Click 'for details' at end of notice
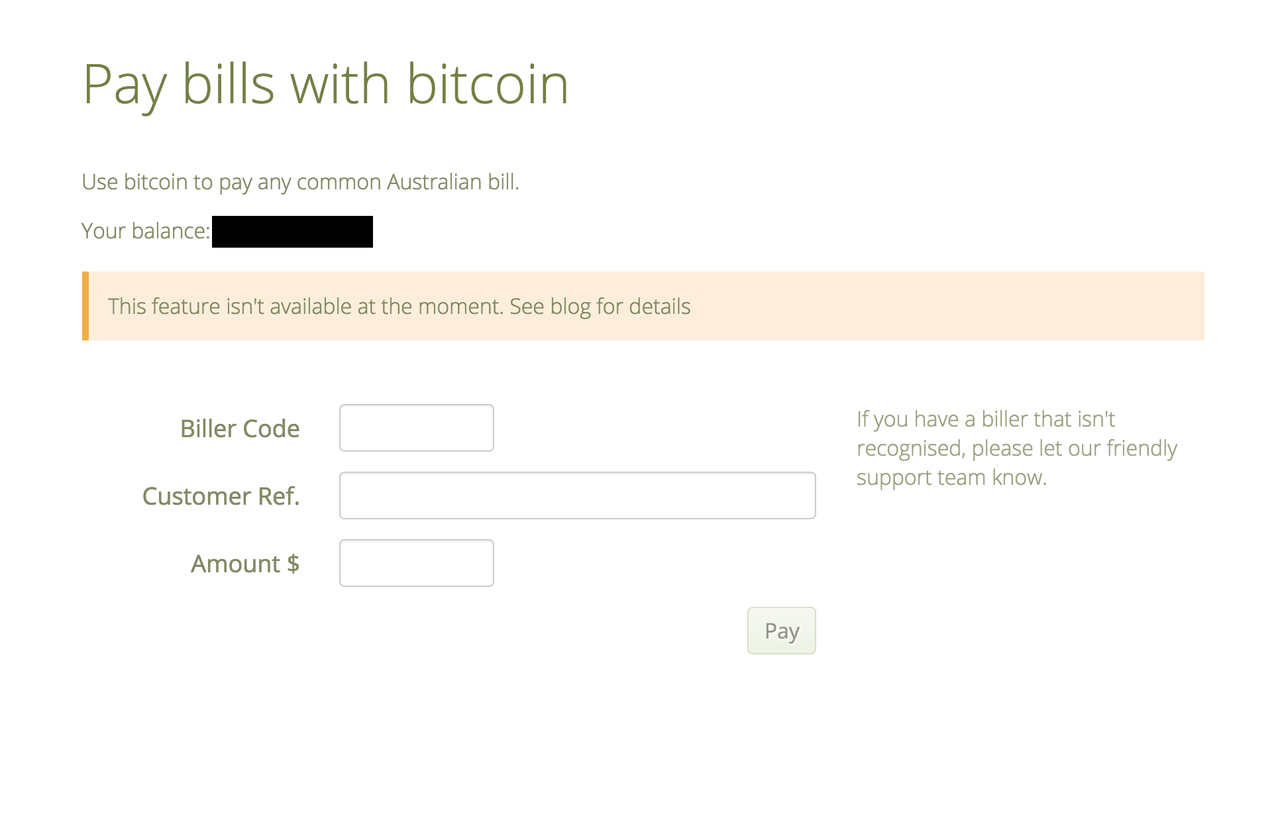 643,306
